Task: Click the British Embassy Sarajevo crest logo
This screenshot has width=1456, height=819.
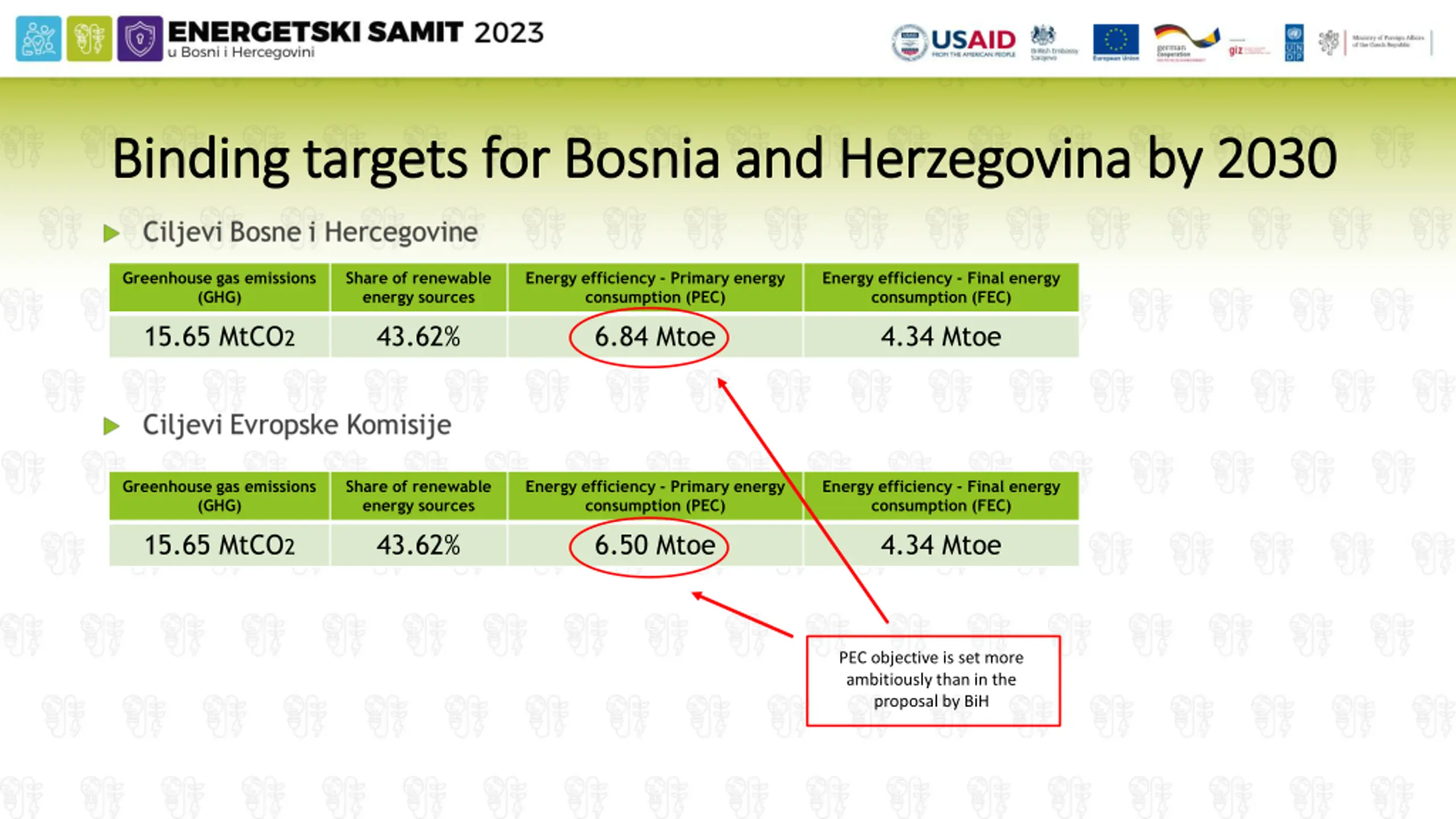Action: click(x=1054, y=43)
